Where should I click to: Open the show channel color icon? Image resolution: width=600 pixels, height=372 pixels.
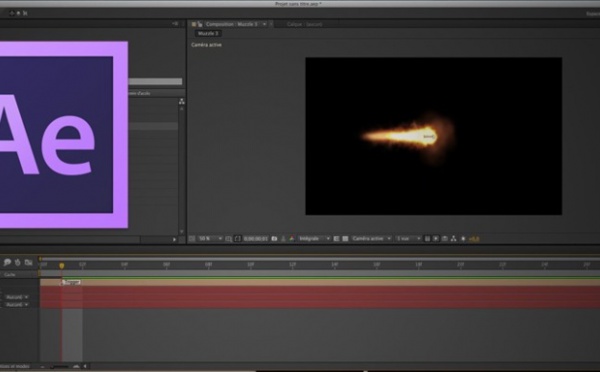pos(292,238)
